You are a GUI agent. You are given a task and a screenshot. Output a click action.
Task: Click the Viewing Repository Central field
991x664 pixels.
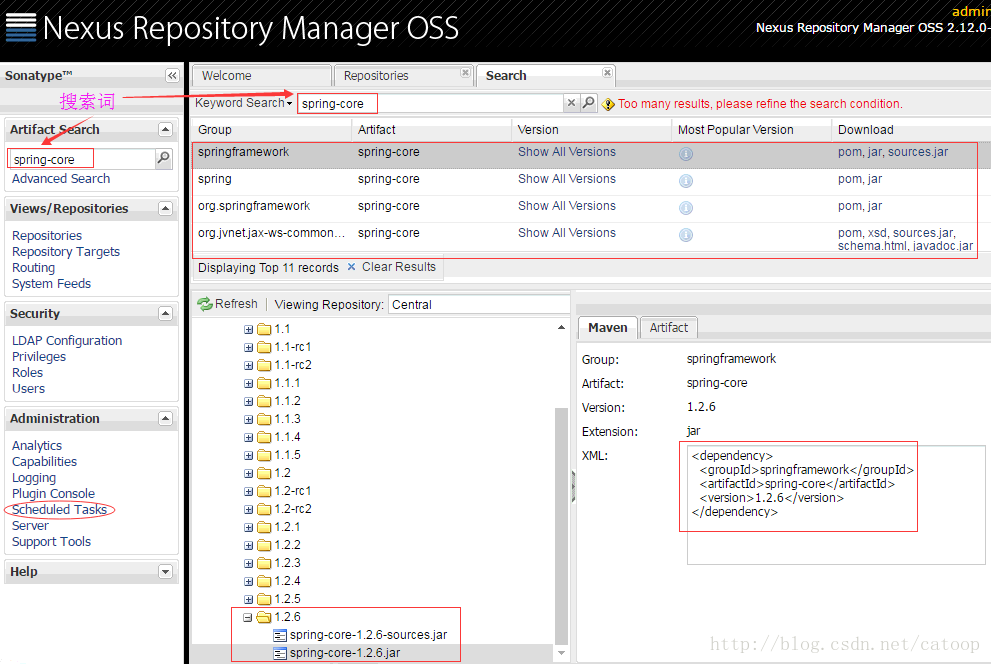point(478,305)
